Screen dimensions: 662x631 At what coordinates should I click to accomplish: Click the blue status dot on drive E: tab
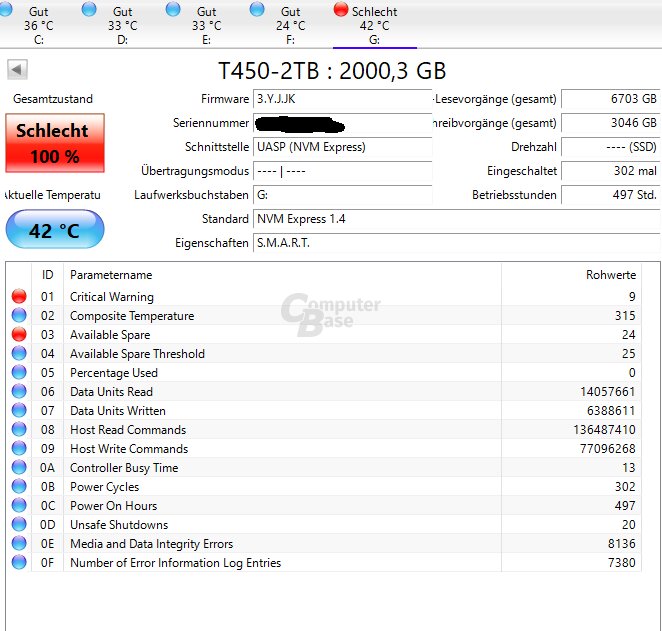tap(173, 9)
